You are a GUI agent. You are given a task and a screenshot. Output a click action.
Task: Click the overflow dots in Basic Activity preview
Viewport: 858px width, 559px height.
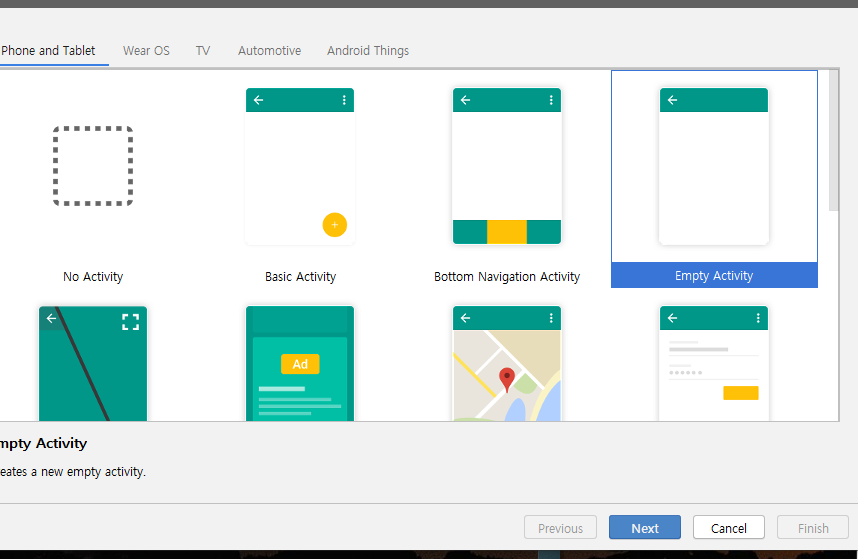(344, 100)
